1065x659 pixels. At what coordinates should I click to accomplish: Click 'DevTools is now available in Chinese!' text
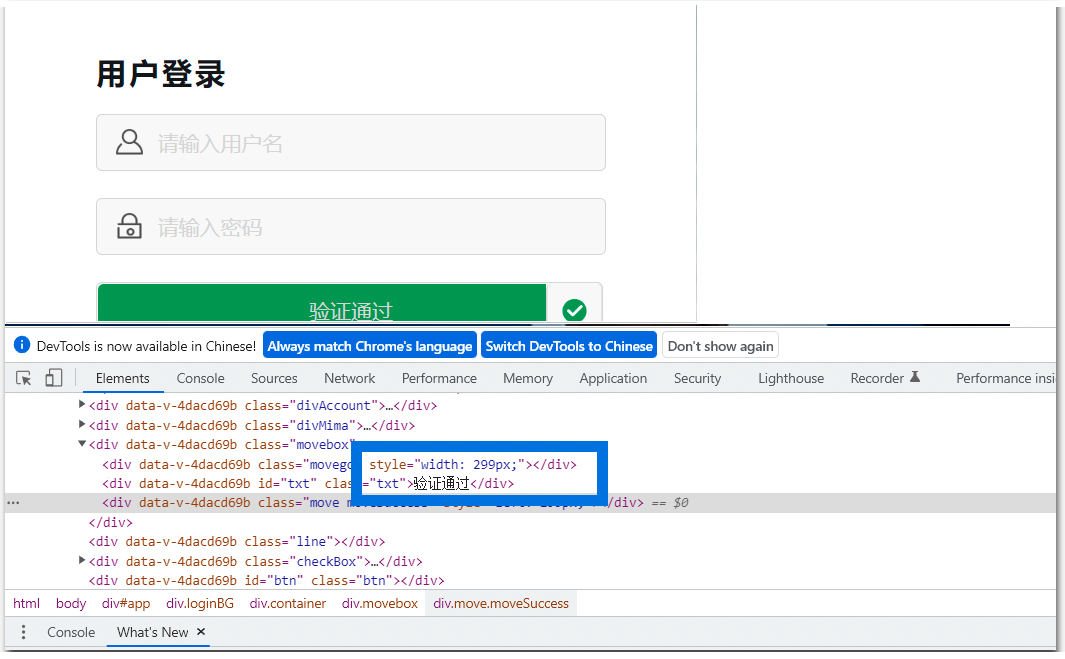146,346
